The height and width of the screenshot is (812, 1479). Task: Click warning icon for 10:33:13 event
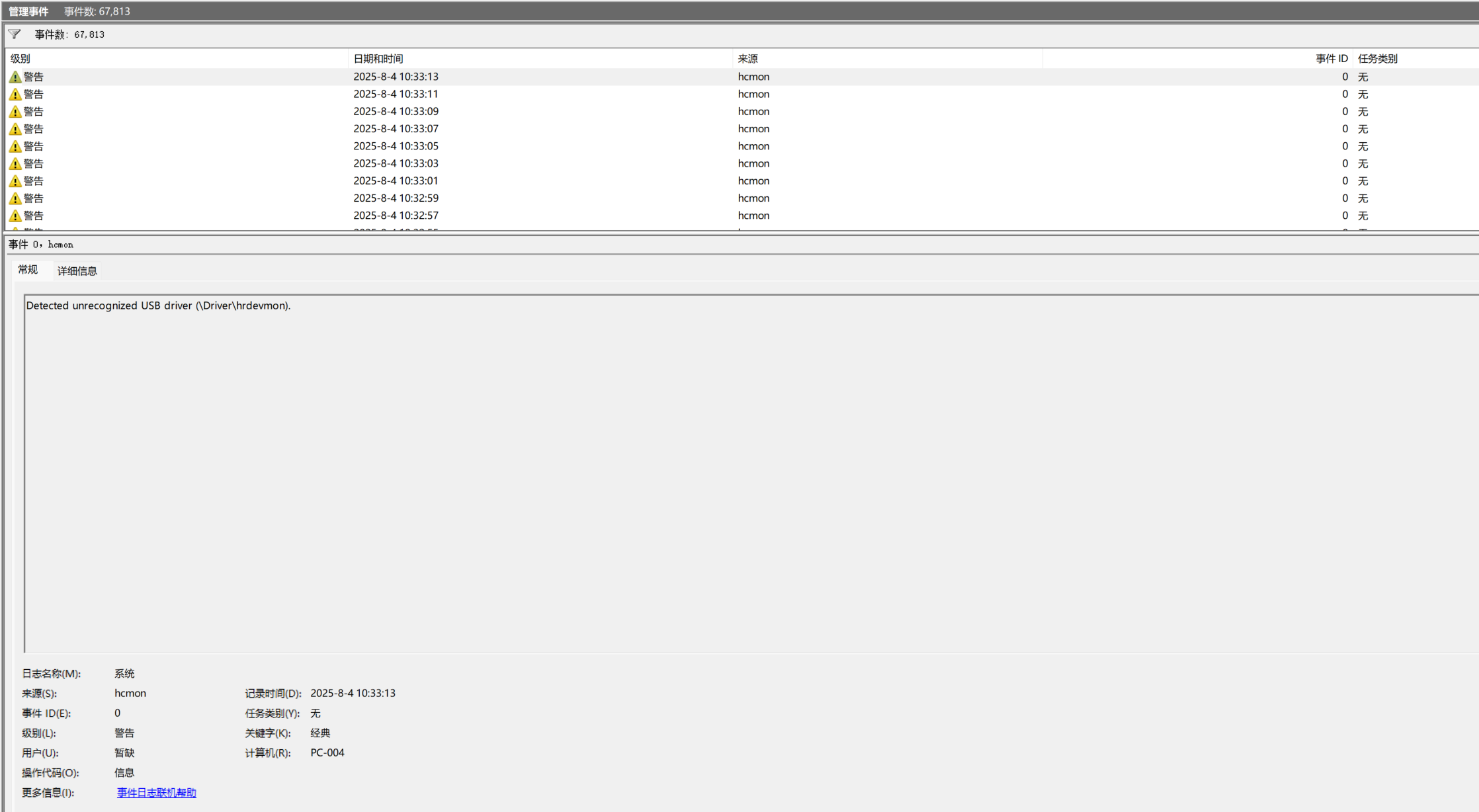pos(15,77)
